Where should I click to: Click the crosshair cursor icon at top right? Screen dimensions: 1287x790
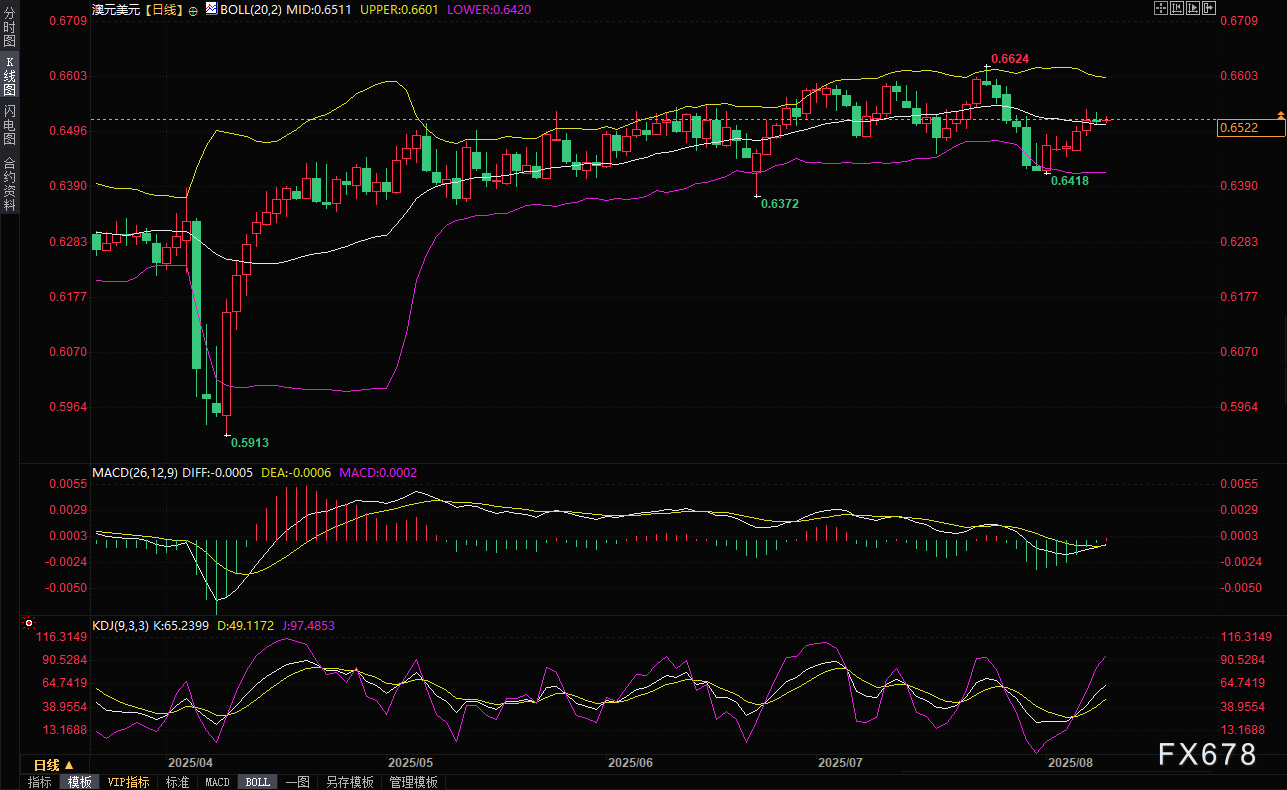(x=1161, y=8)
